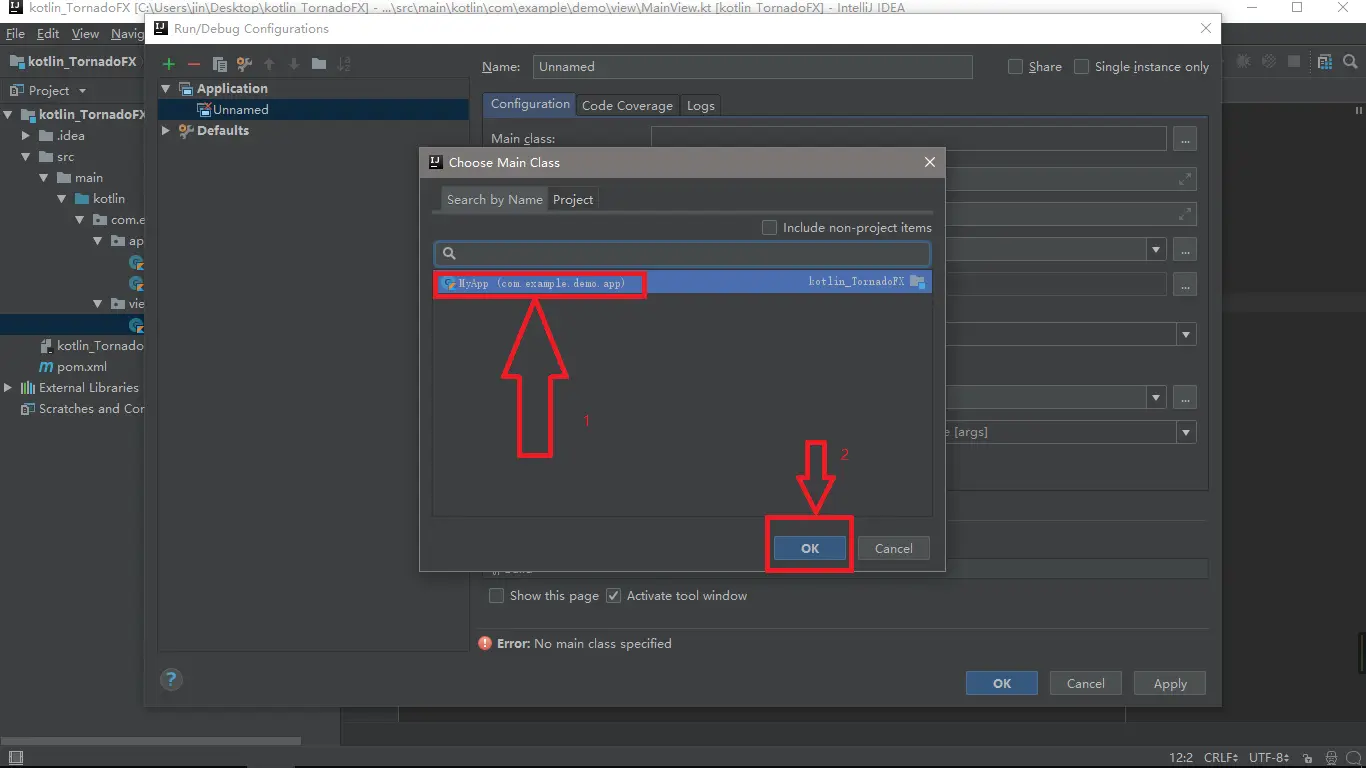Click into the Main class text field
This screenshot has height=768, width=1366.
click(909, 138)
